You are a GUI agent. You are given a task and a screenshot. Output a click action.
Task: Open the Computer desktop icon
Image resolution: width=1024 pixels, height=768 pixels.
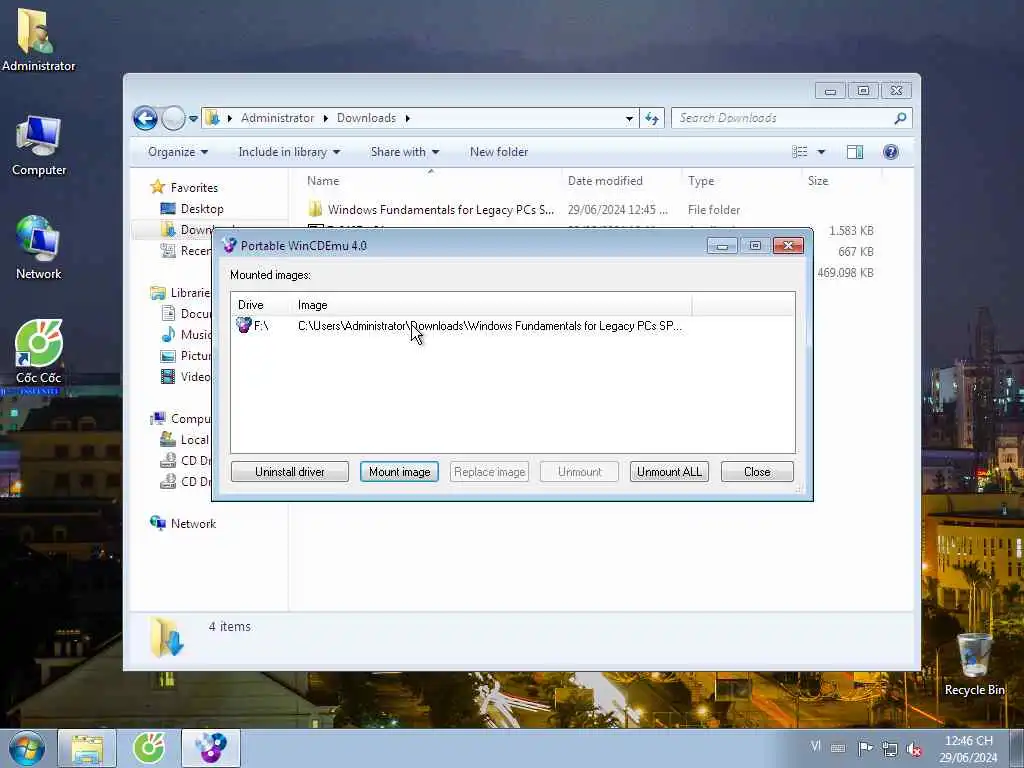pos(39,146)
